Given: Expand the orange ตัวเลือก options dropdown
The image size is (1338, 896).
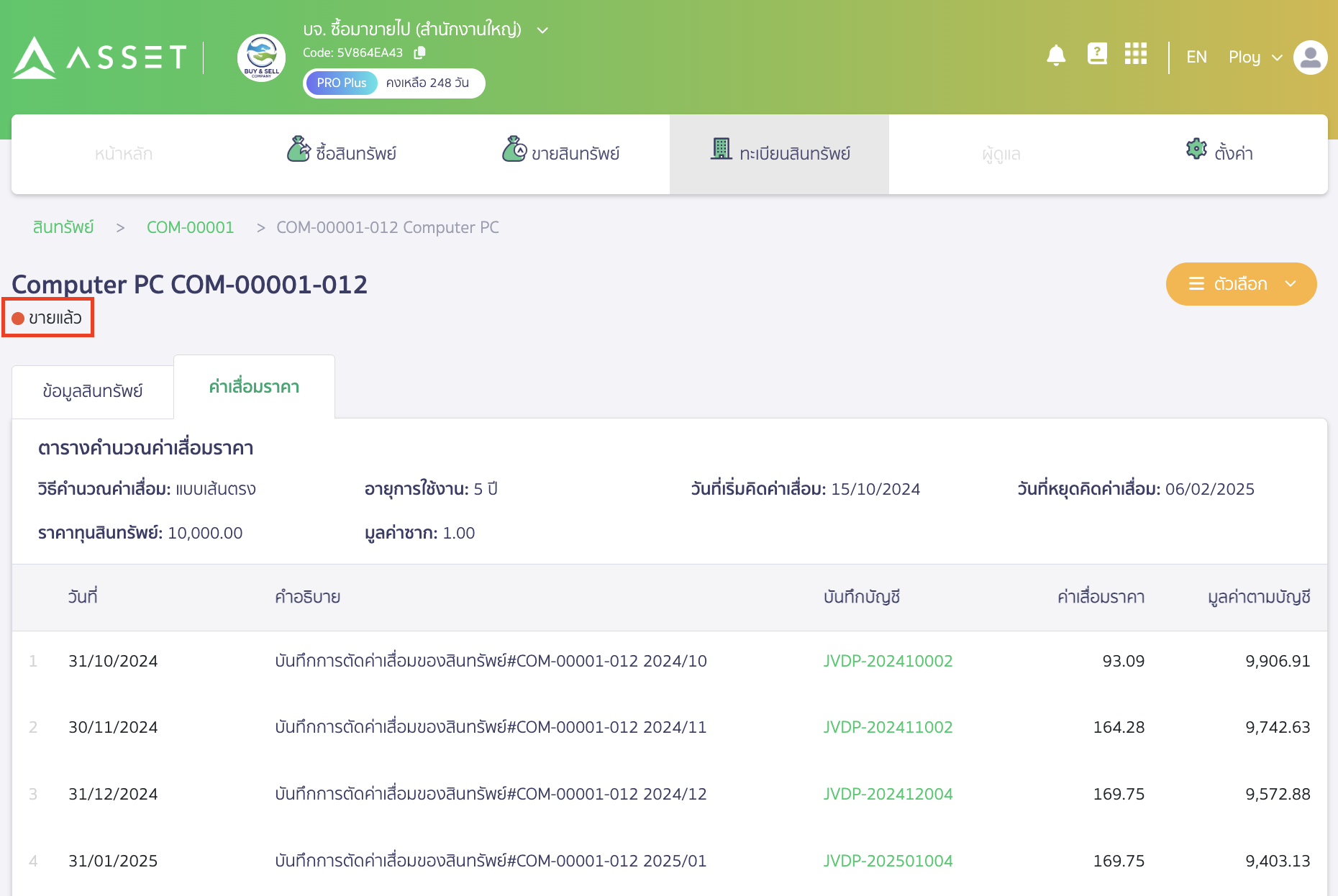Looking at the screenshot, I should coord(1241,284).
